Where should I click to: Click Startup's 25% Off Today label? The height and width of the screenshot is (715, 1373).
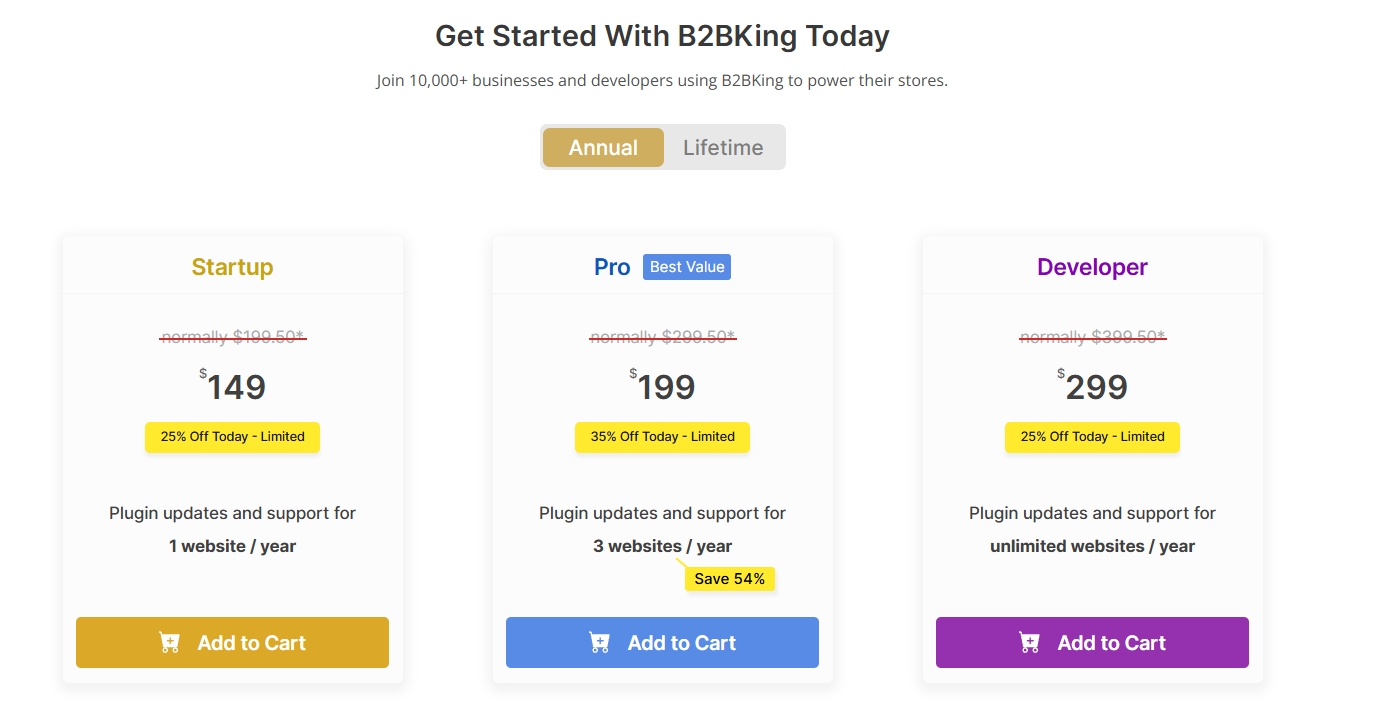(232, 437)
